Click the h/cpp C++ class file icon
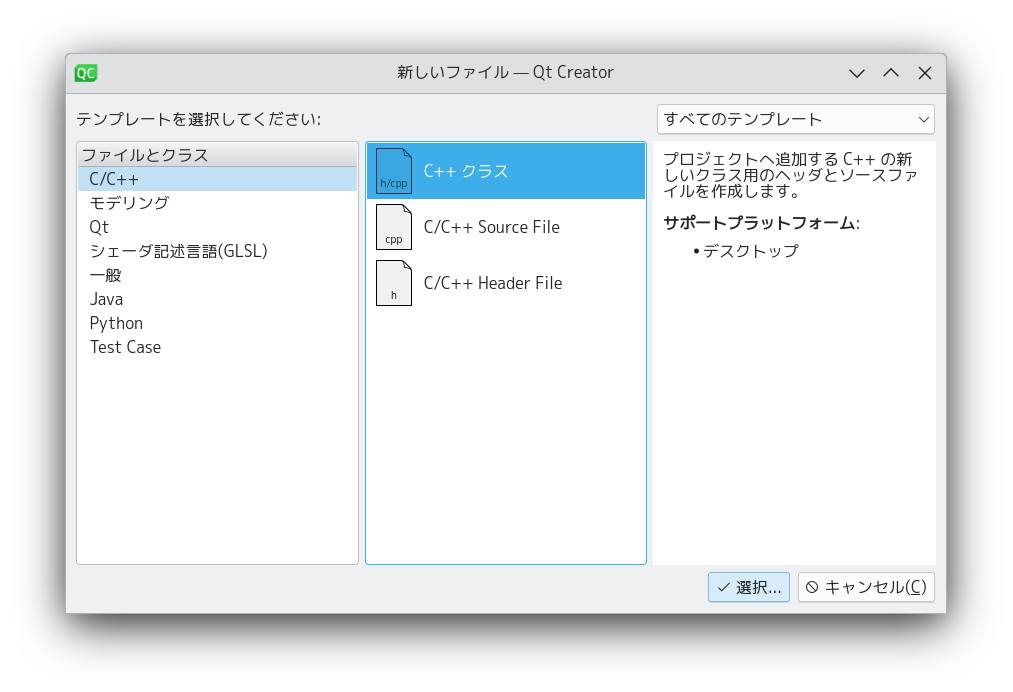Viewport: 1013px width, 692px height. 393,171
